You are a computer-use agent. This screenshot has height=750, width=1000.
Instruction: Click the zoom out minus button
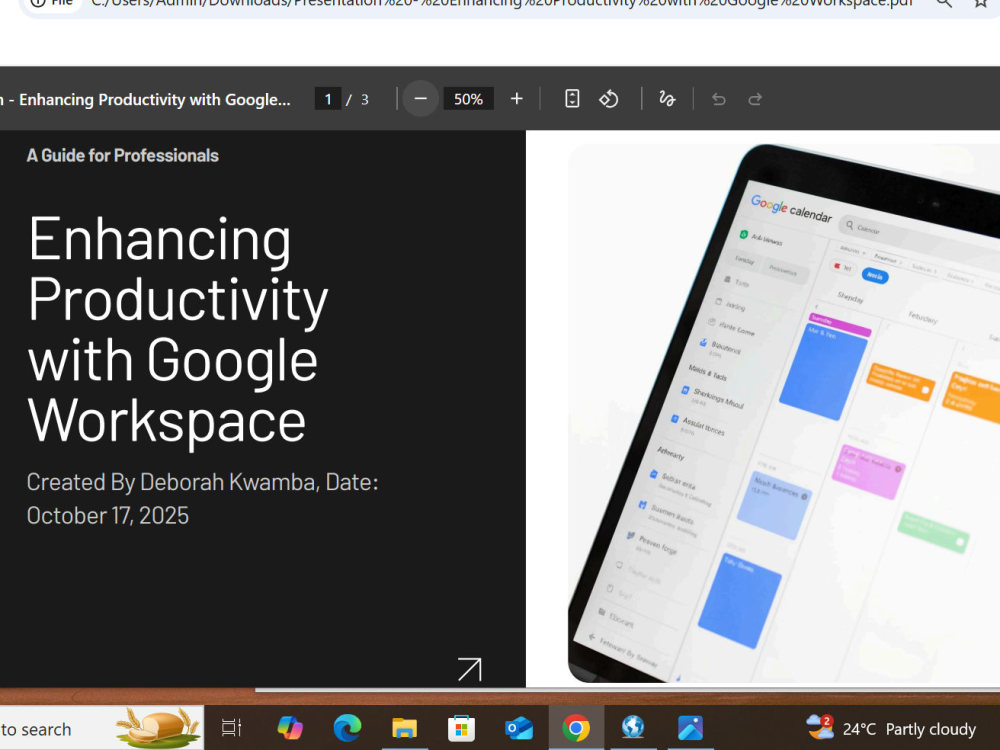pyautogui.click(x=420, y=99)
